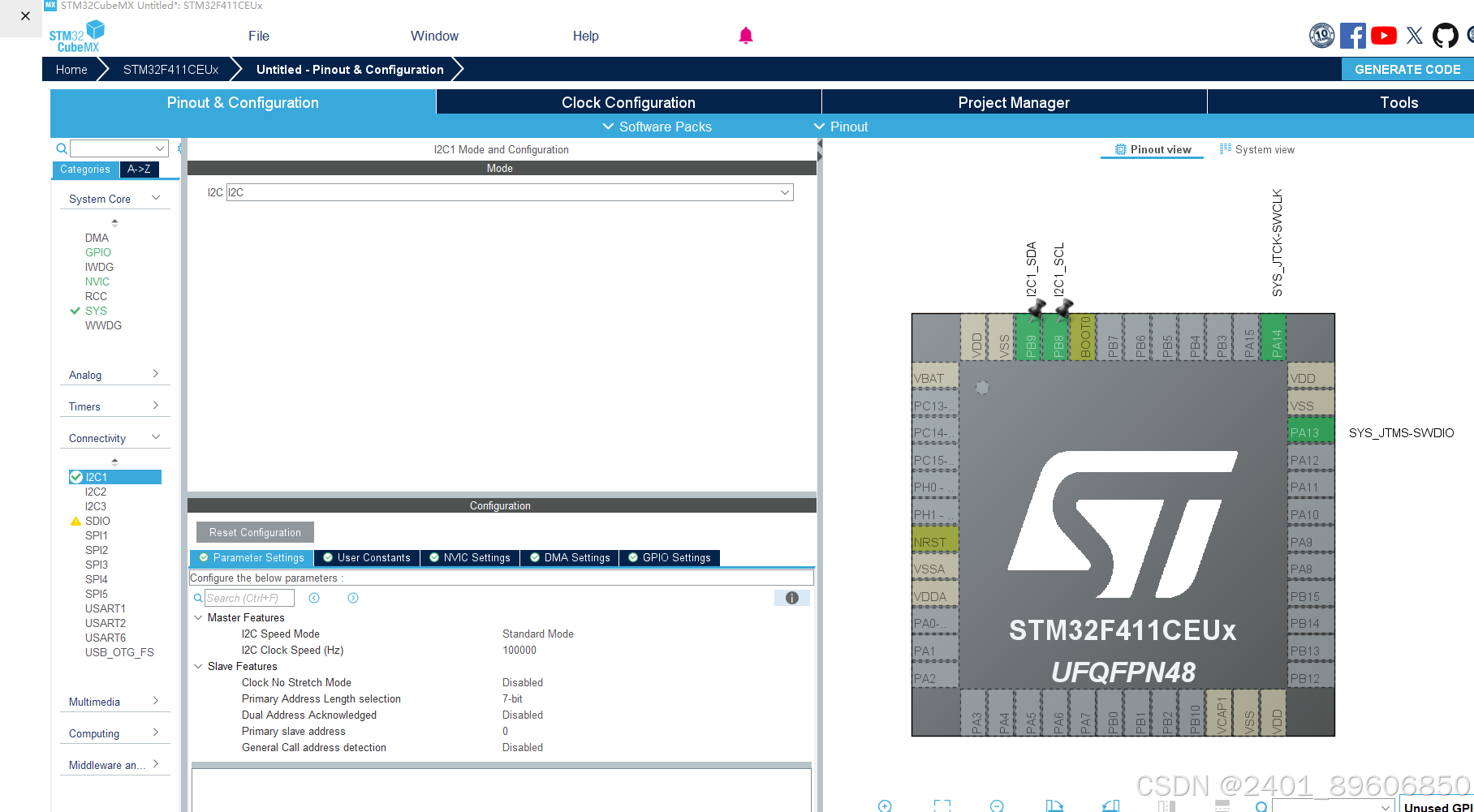Go to previous parameter search result

tap(314, 598)
